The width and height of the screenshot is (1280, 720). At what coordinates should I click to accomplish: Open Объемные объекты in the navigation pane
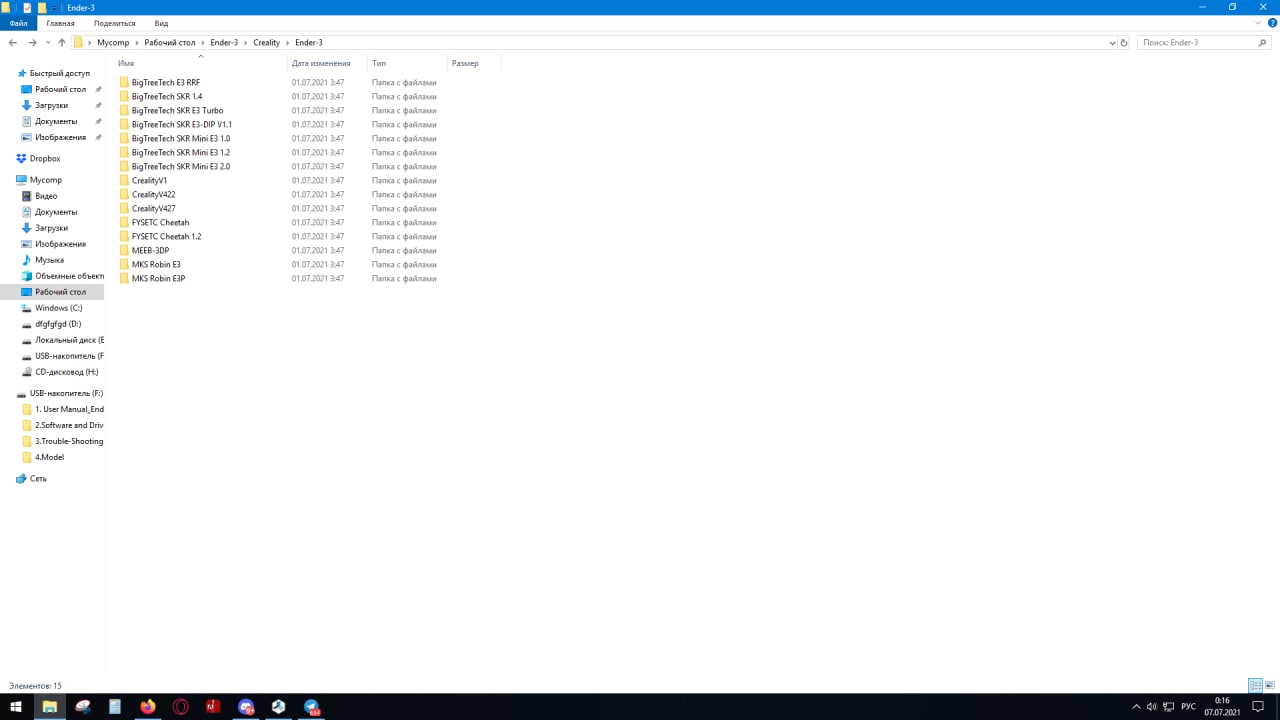click(x=69, y=276)
